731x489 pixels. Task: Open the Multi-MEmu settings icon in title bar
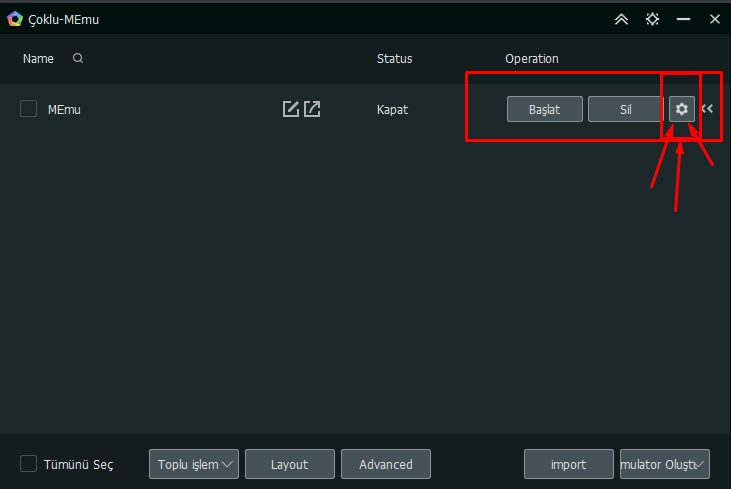coord(652,19)
